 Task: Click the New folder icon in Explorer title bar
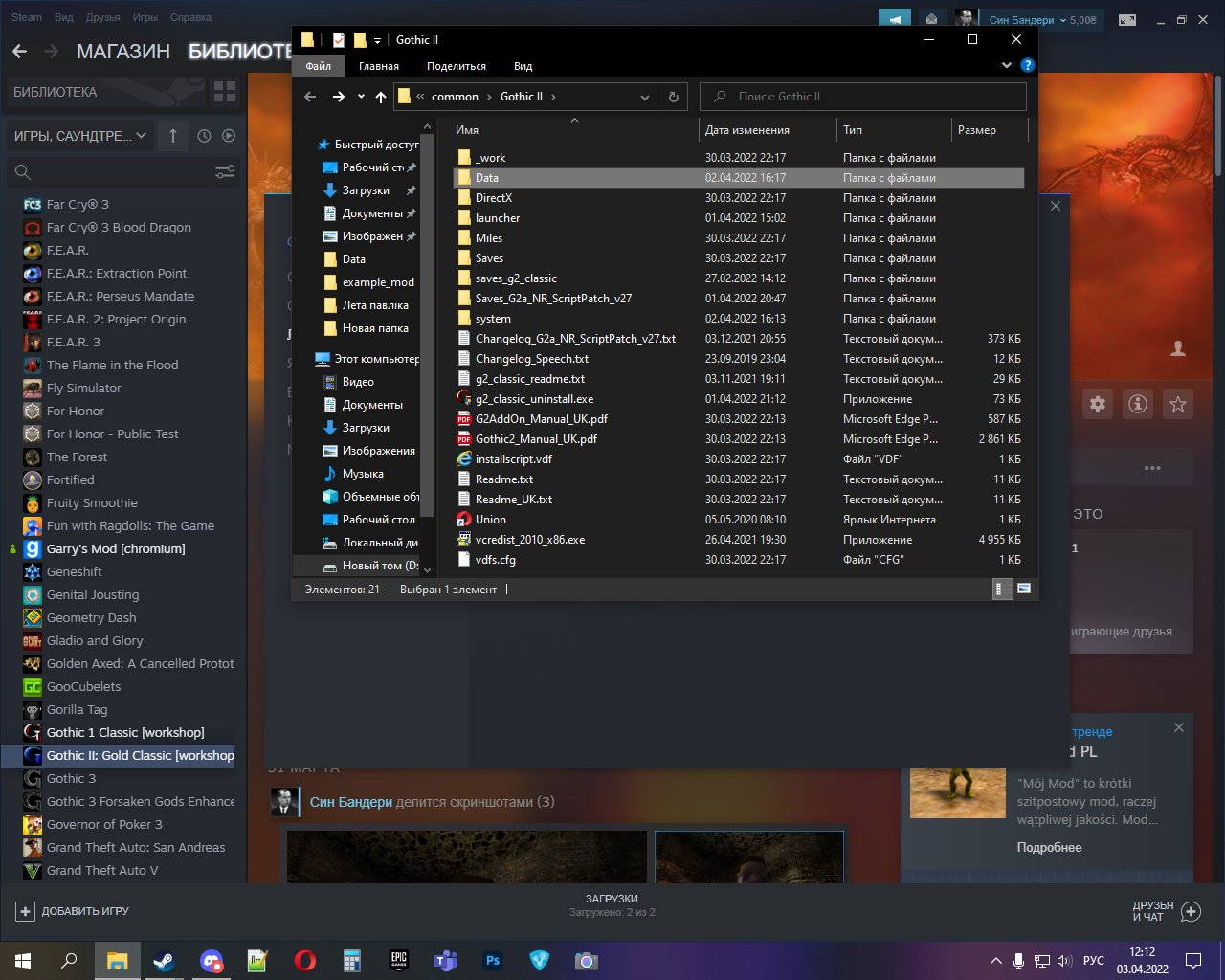(360, 40)
